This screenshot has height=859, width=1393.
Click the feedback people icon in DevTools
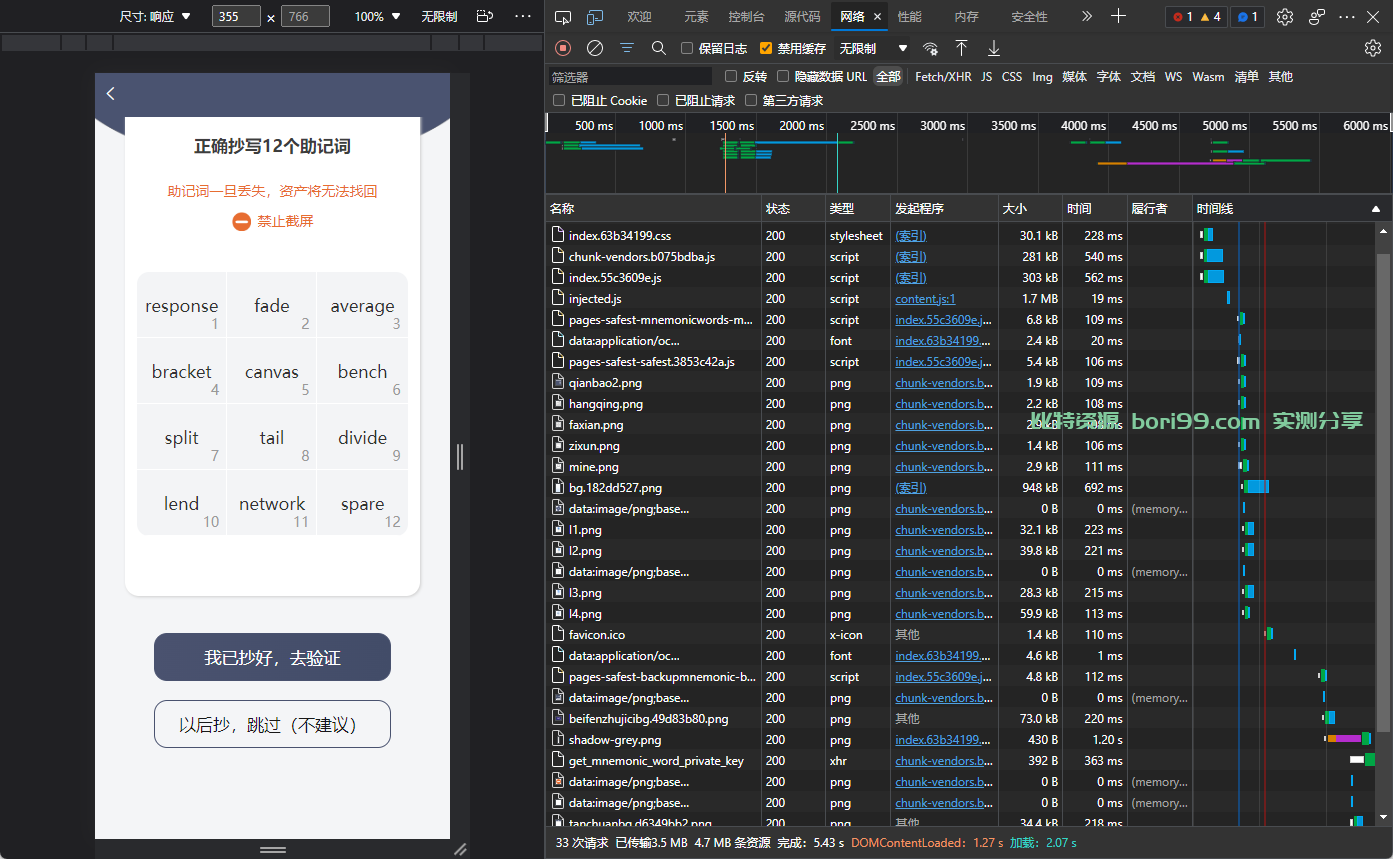point(1317,16)
